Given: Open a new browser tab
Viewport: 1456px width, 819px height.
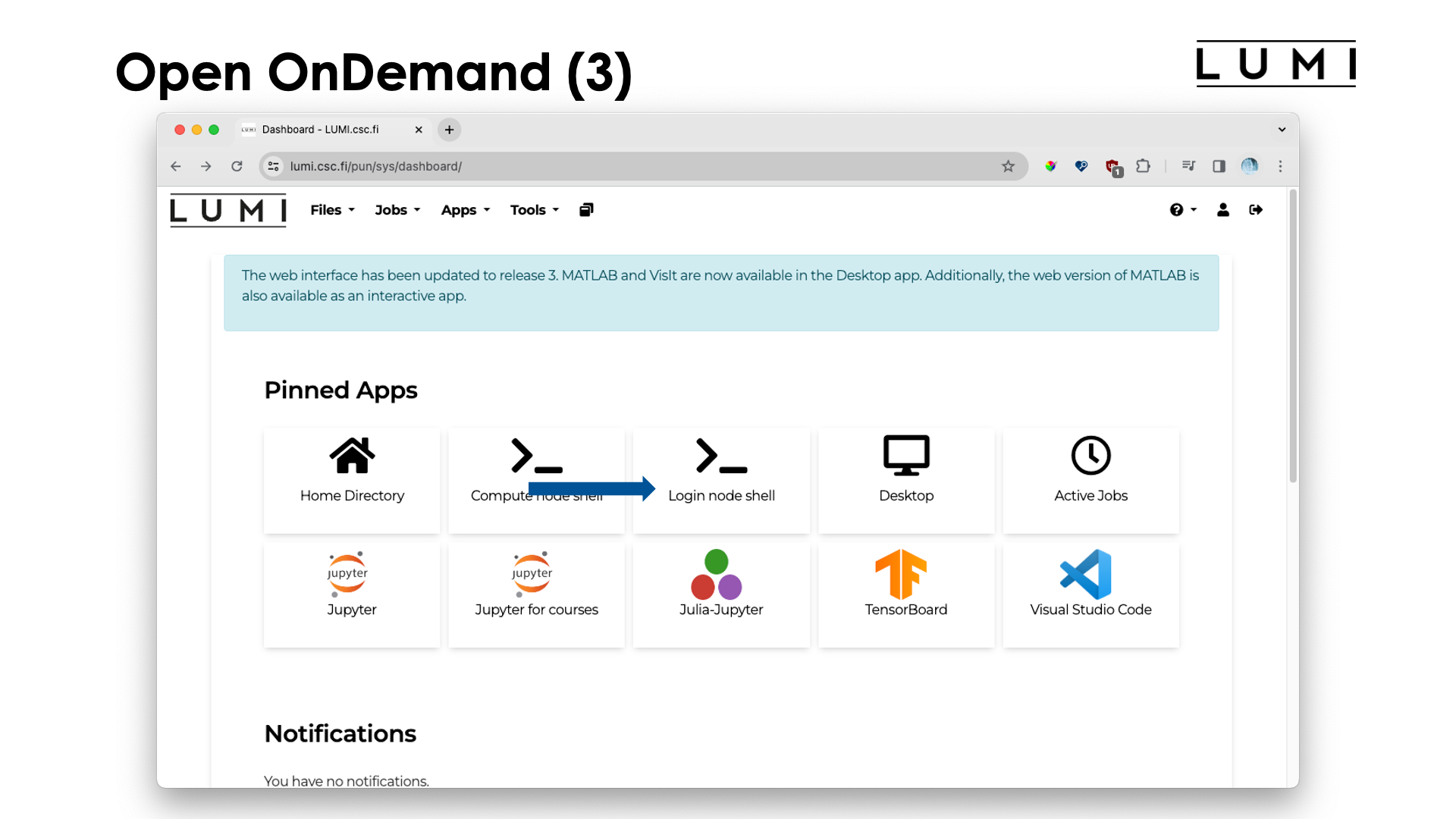Looking at the screenshot, I should [449, 130].
